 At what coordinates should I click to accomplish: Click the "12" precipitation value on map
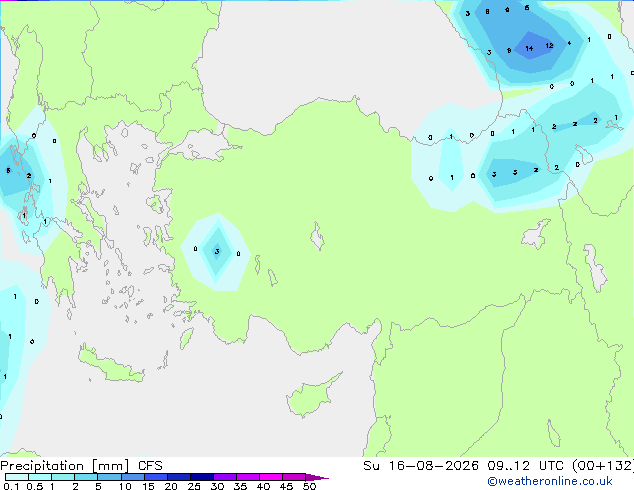point(549,45)
